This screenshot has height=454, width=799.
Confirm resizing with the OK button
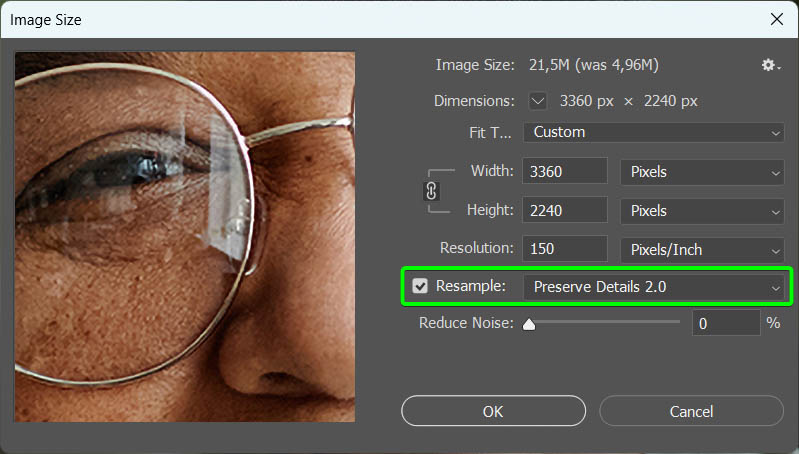point(493,411)
